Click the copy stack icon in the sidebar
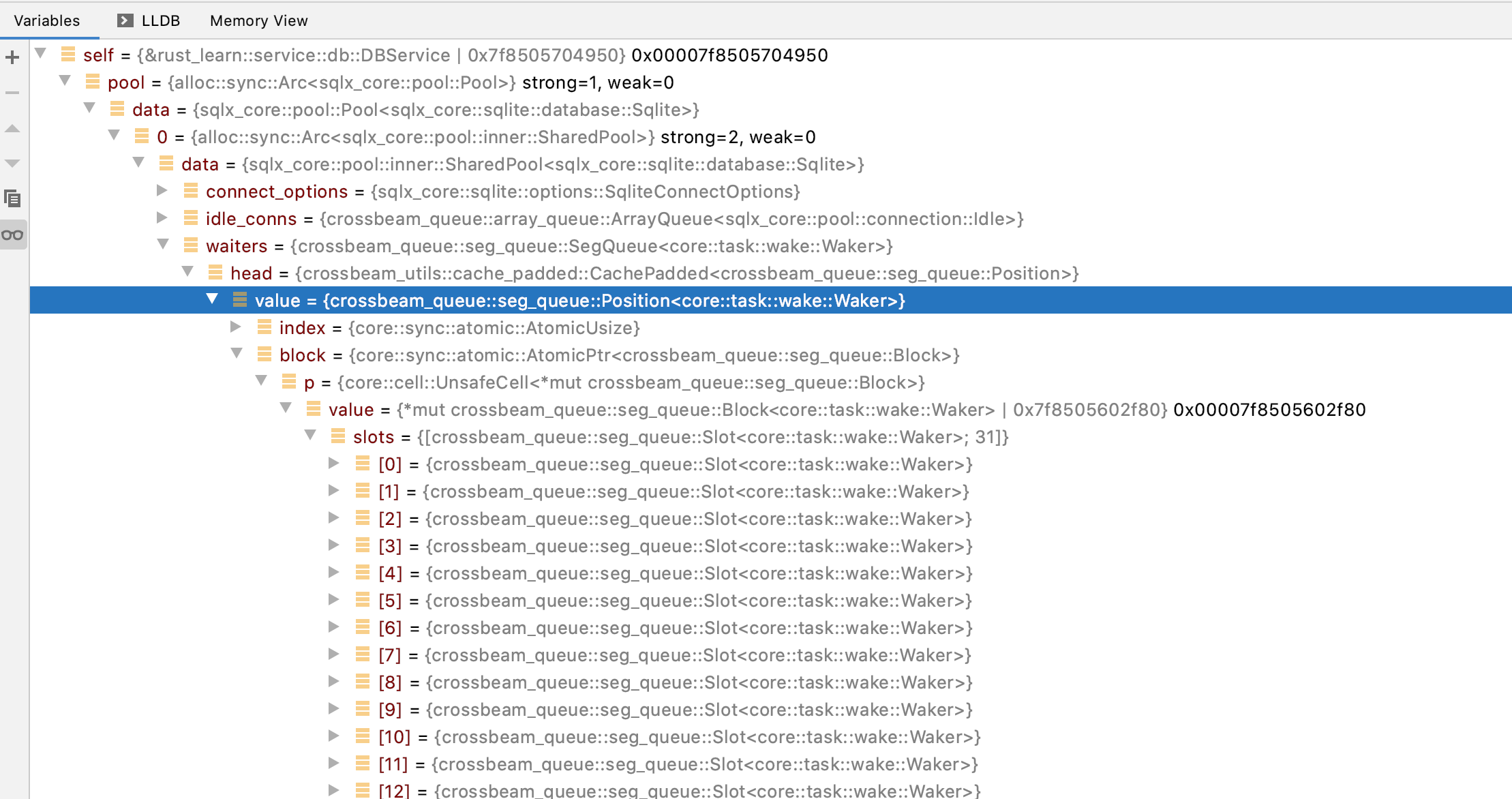 point(12,199)
